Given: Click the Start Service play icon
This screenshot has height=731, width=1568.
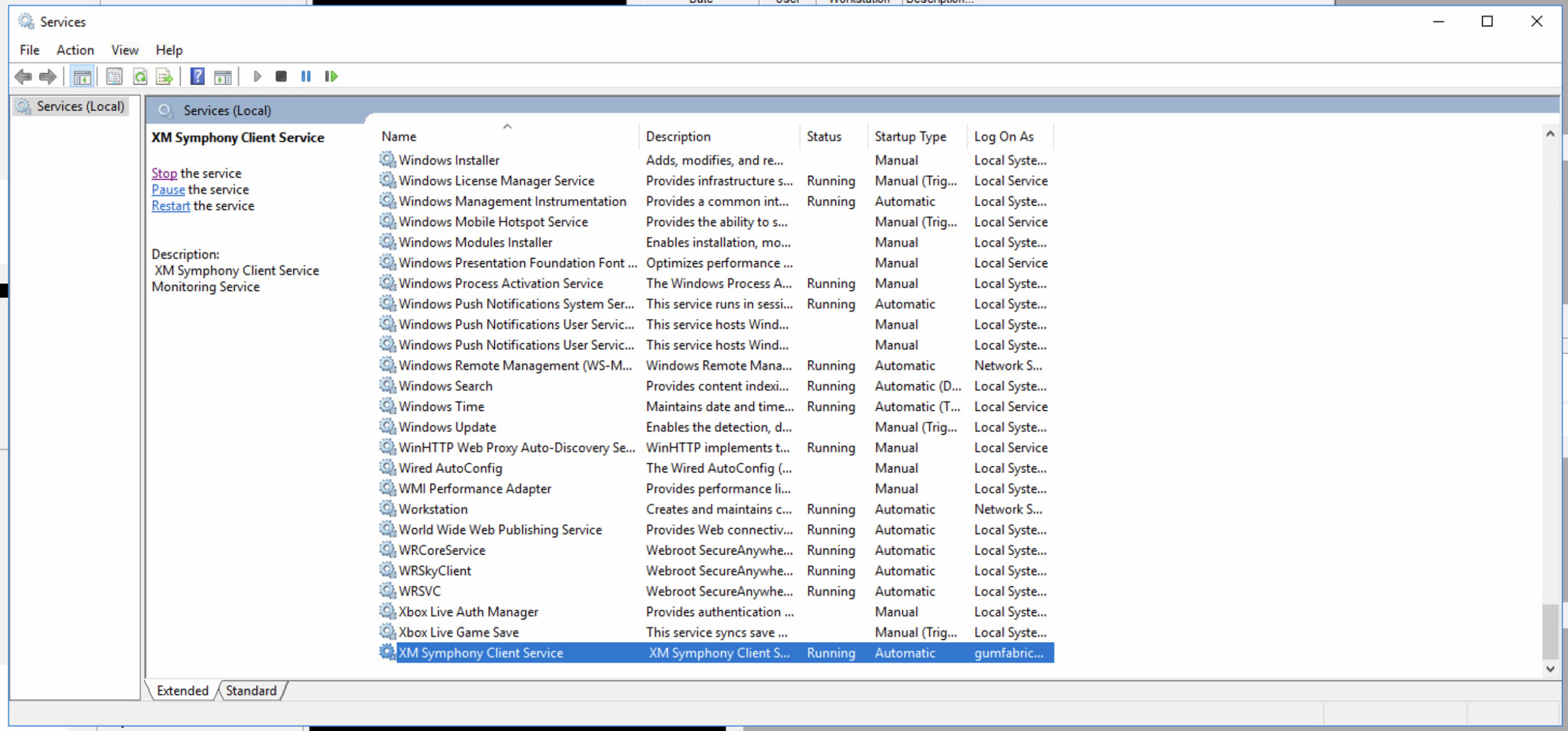Looking at the screenshot, I should coord(257,77).
